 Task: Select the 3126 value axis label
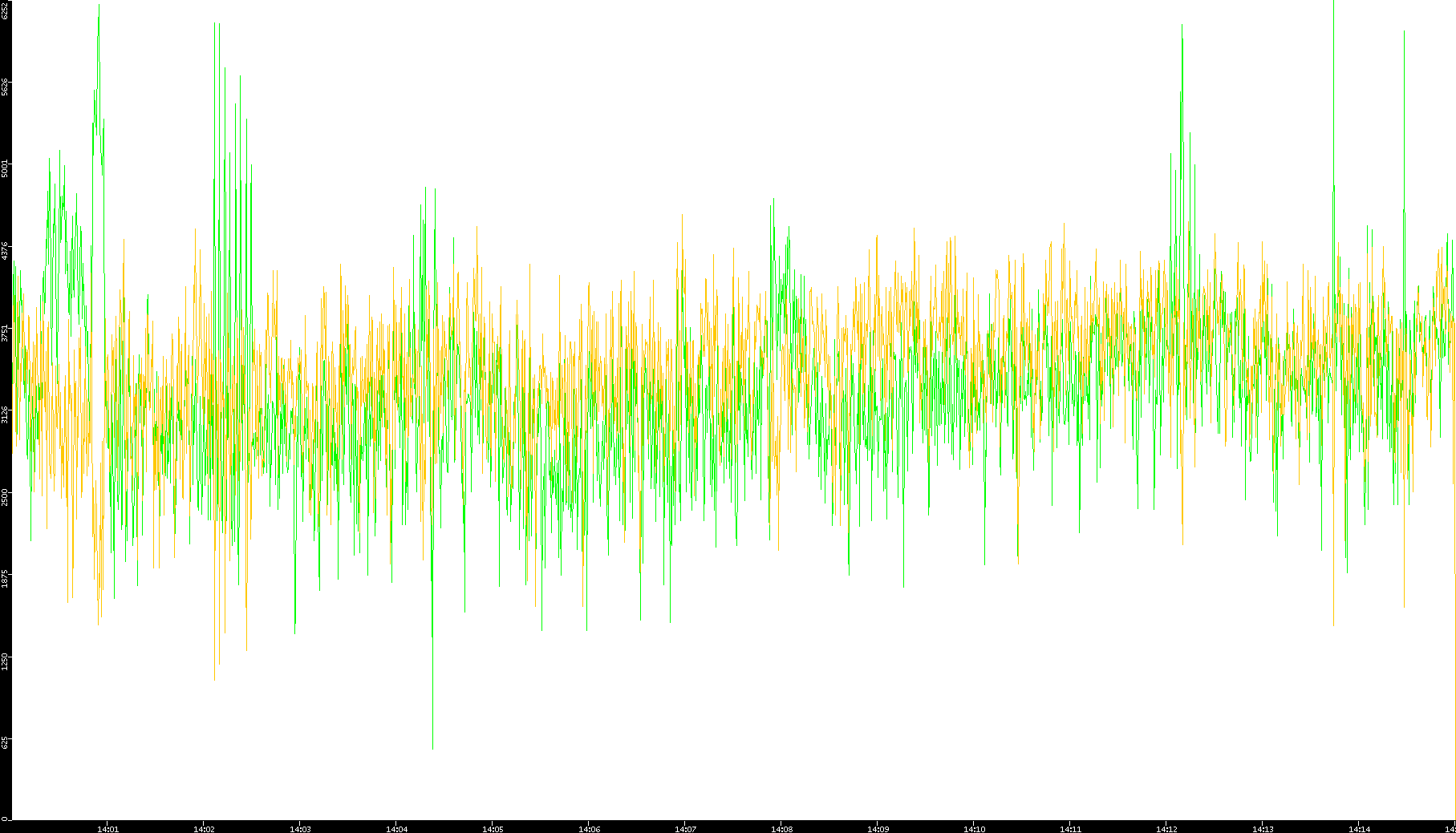coord(5,414)
